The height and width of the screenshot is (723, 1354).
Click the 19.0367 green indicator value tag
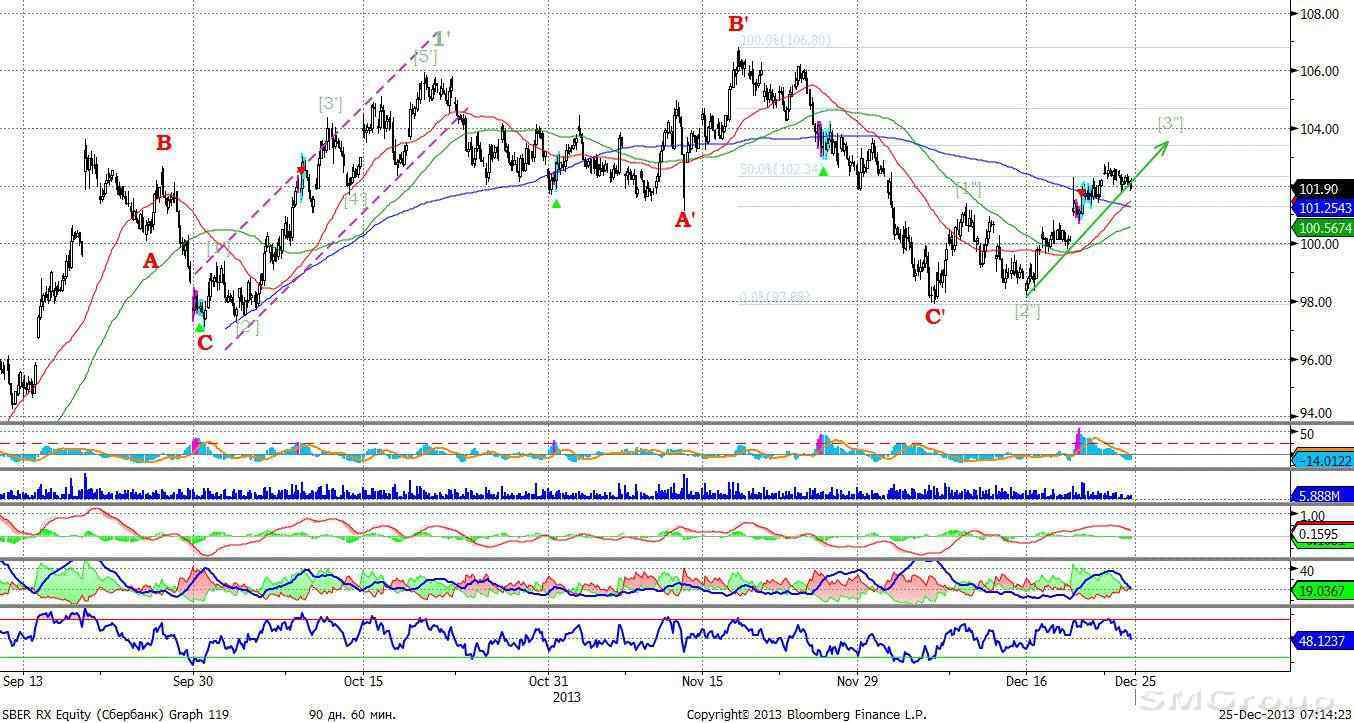point(1321,591)
